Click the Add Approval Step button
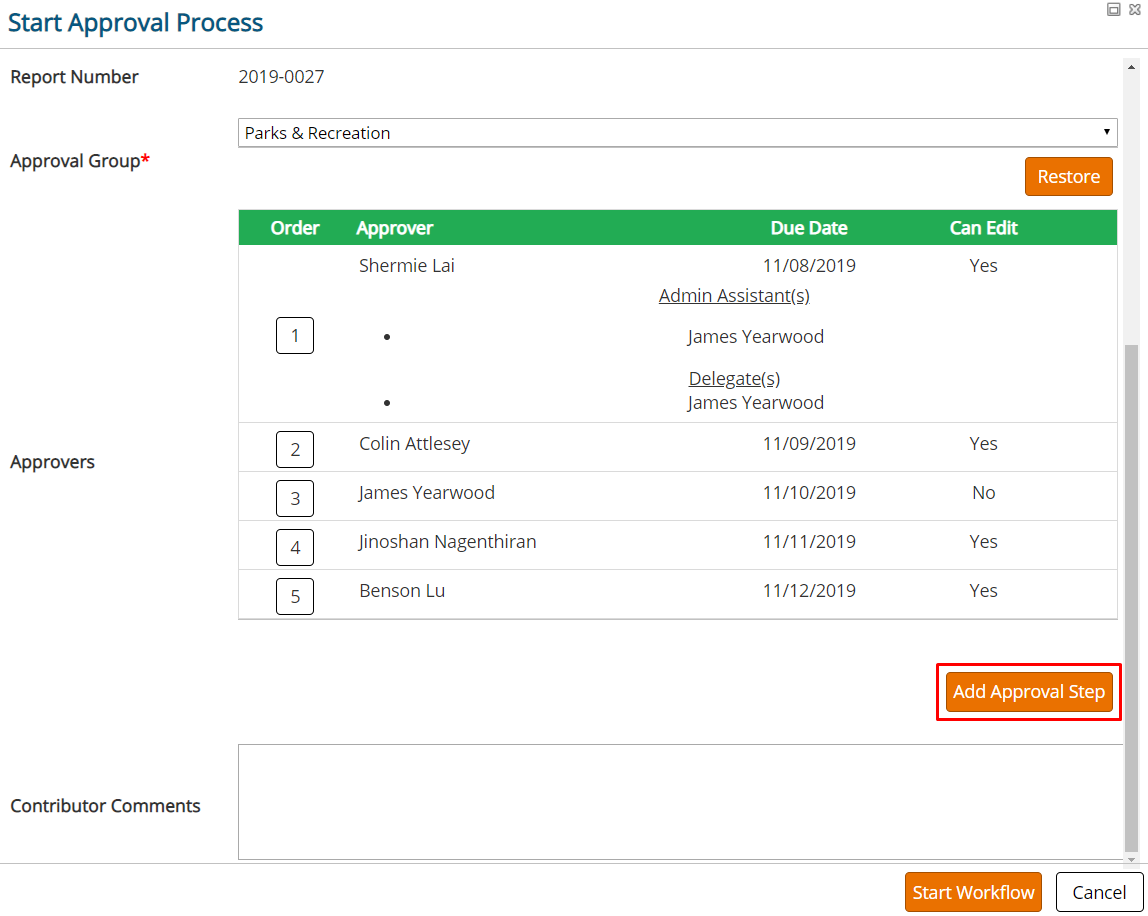This screenshot has height=916, width=1148. coord(1029,692)
